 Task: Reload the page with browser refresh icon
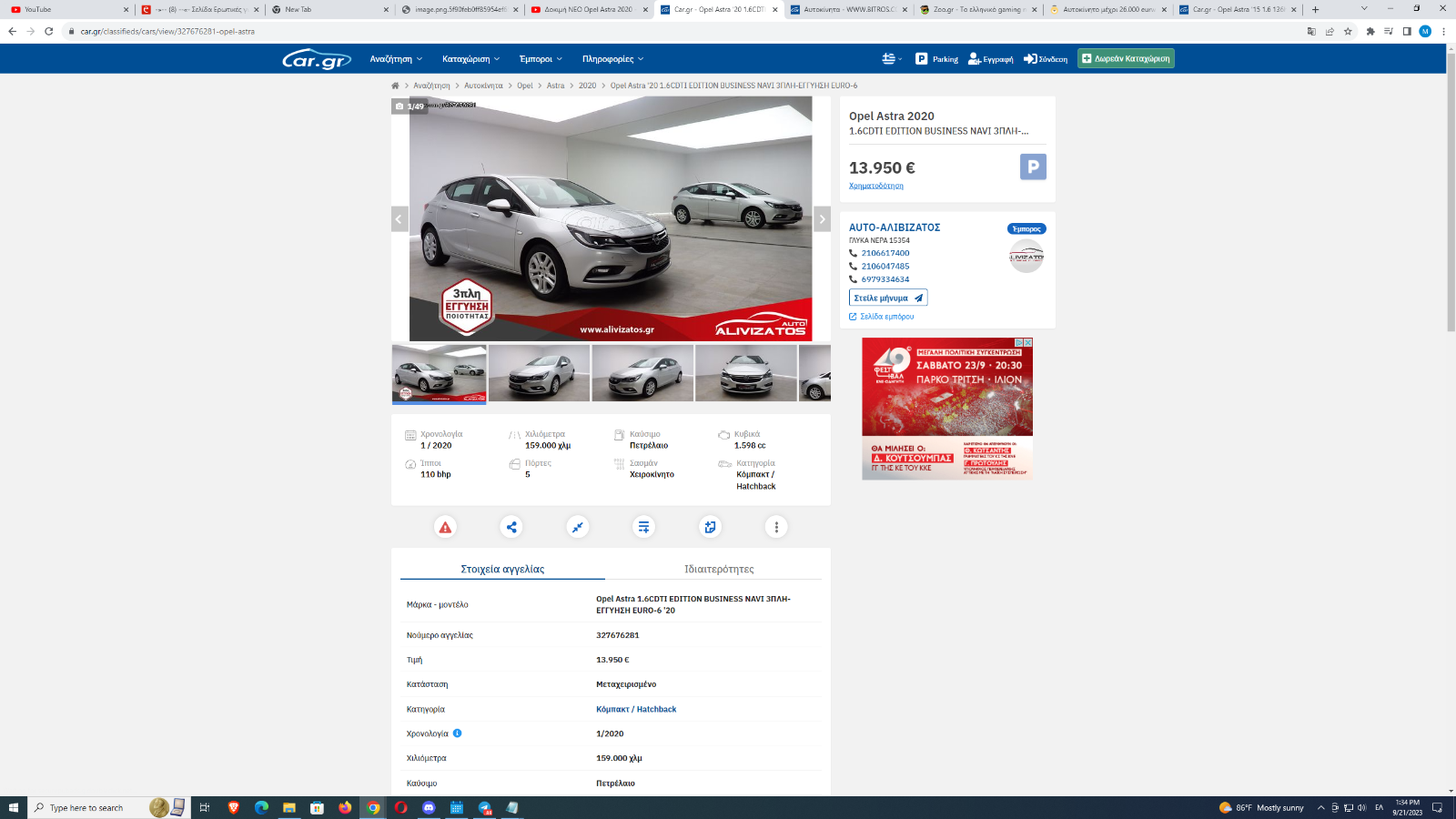click(x=49, y=31)
